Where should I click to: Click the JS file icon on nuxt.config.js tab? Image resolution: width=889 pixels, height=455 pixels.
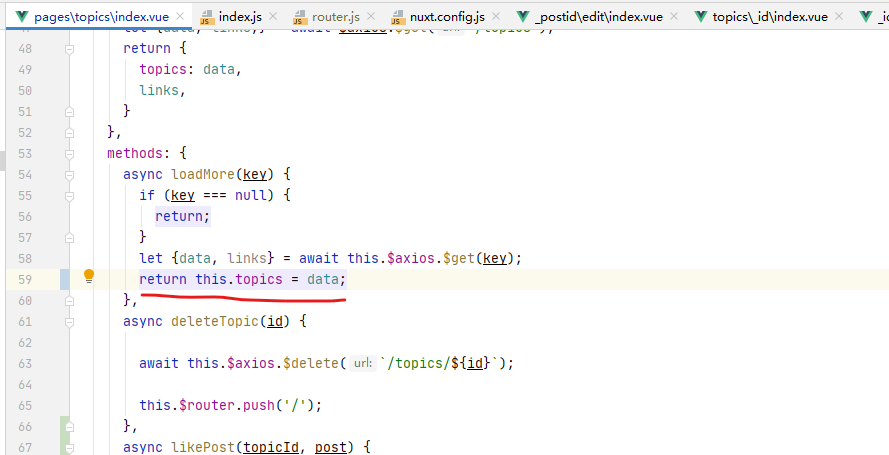(x=399, y=17)
